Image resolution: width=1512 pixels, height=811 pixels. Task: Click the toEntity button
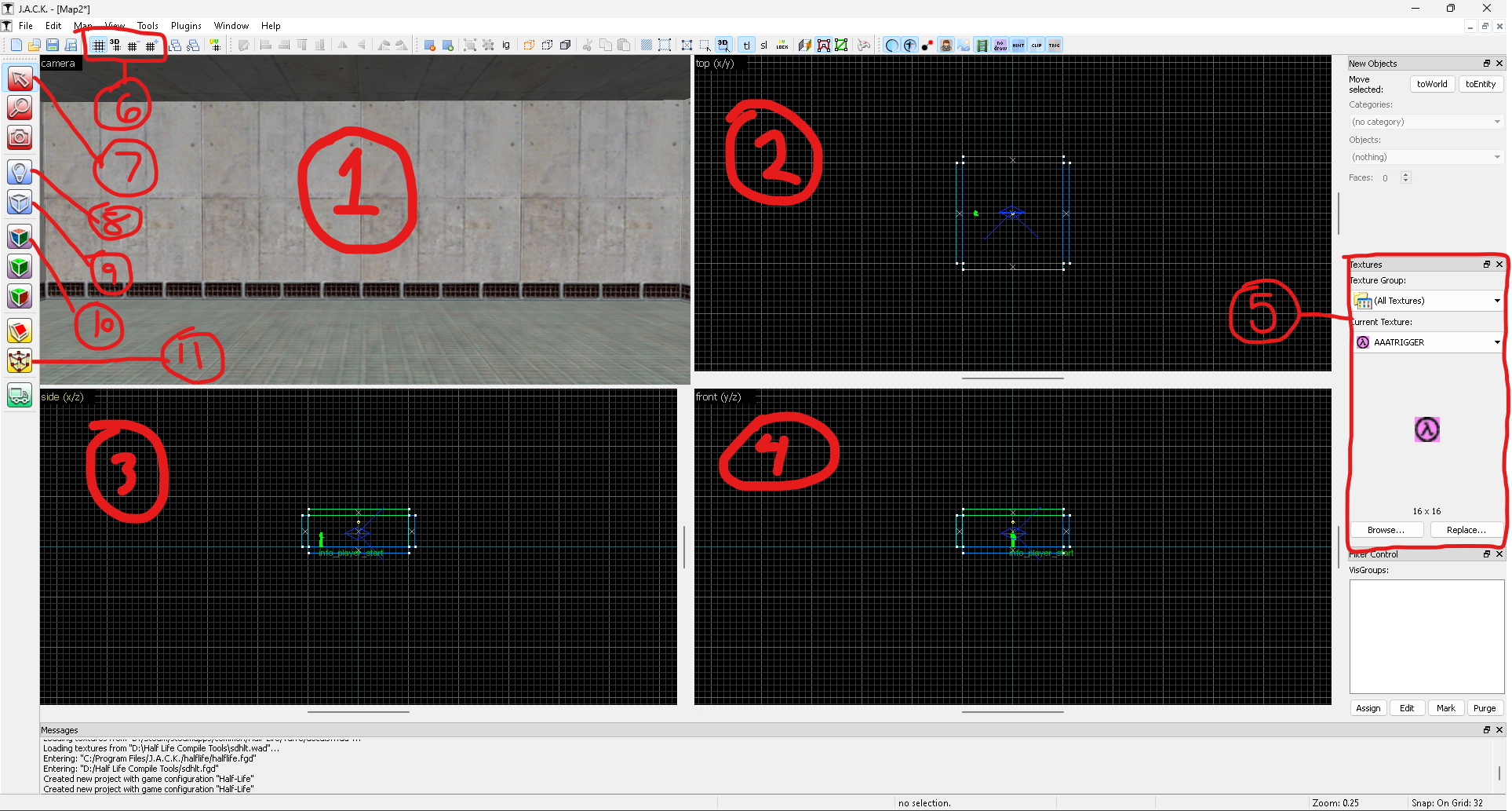1481,84
